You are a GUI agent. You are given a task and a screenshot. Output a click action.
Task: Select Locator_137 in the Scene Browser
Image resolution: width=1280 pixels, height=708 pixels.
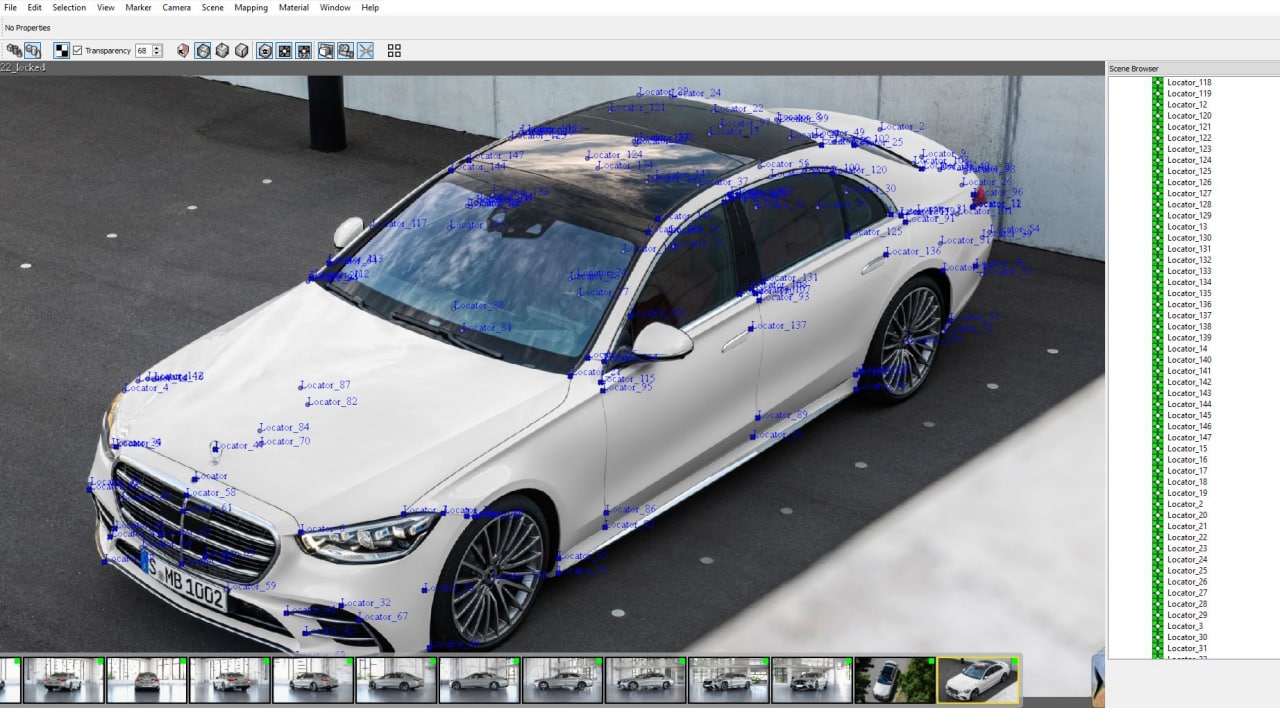[1189, 315]
